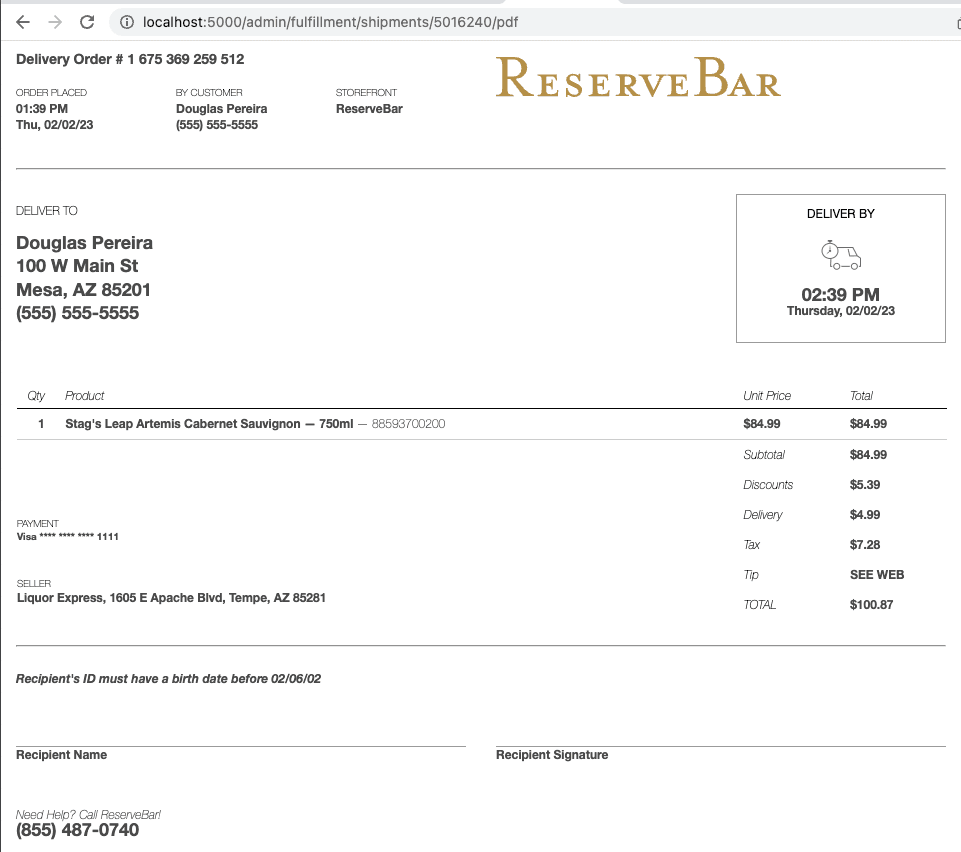This screenshot has width=961, height=852.
Task: Select order placed time 01:39 PM
Action: click(x=42, y=108)
